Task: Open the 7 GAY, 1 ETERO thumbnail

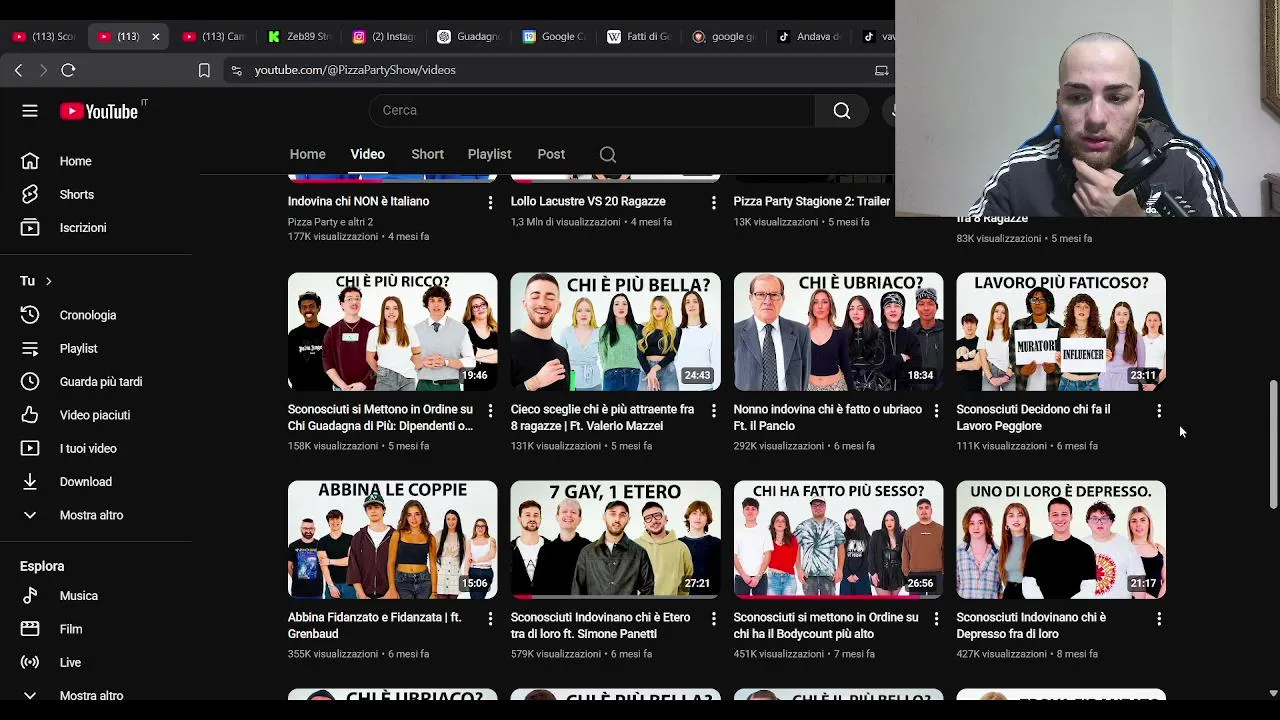Action: point(615,539)
